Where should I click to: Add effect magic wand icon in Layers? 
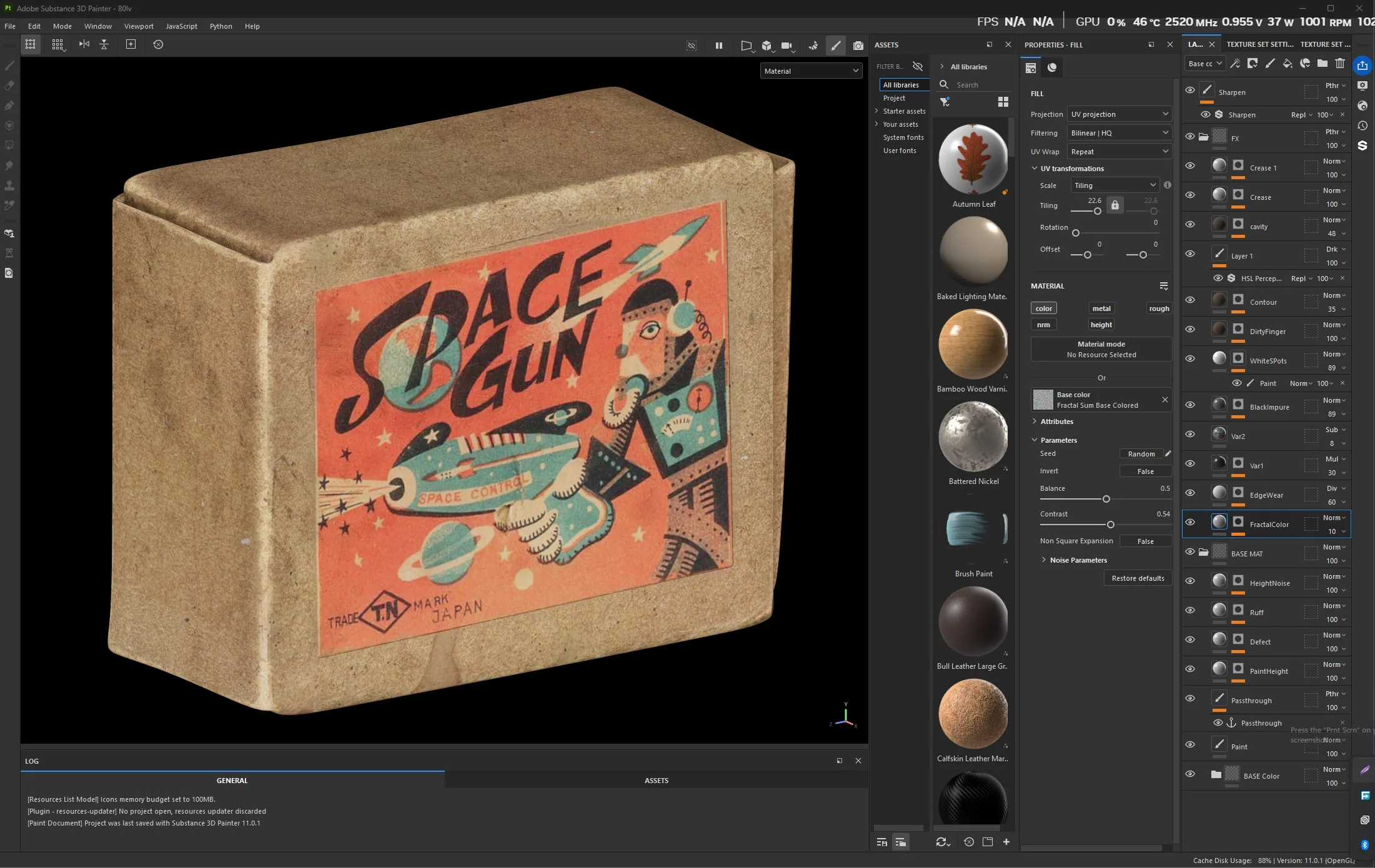[x=1235, y=63]
